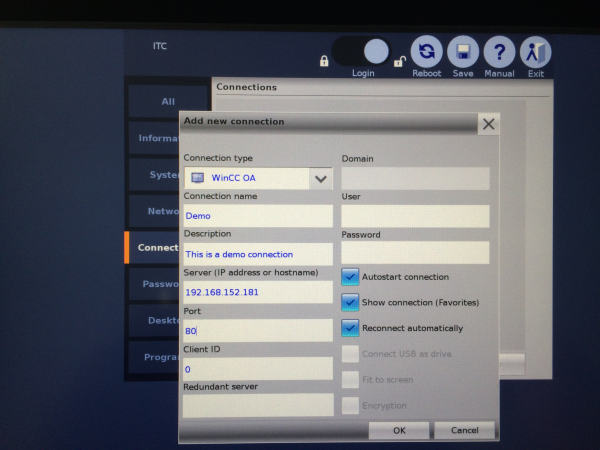Select the Network sidebar tab

pyautogui.click(x=154, y=211)
